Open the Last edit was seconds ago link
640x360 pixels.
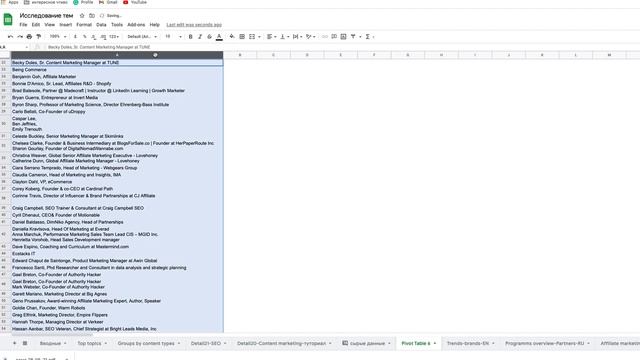tap(194, 25)
